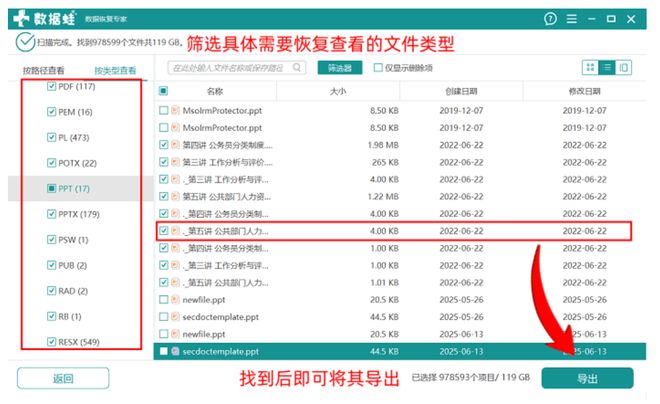Click file icon of 1.22 MB file
Image resolution: width=660 pixels, height=404 pixels.
pos(176,197)
